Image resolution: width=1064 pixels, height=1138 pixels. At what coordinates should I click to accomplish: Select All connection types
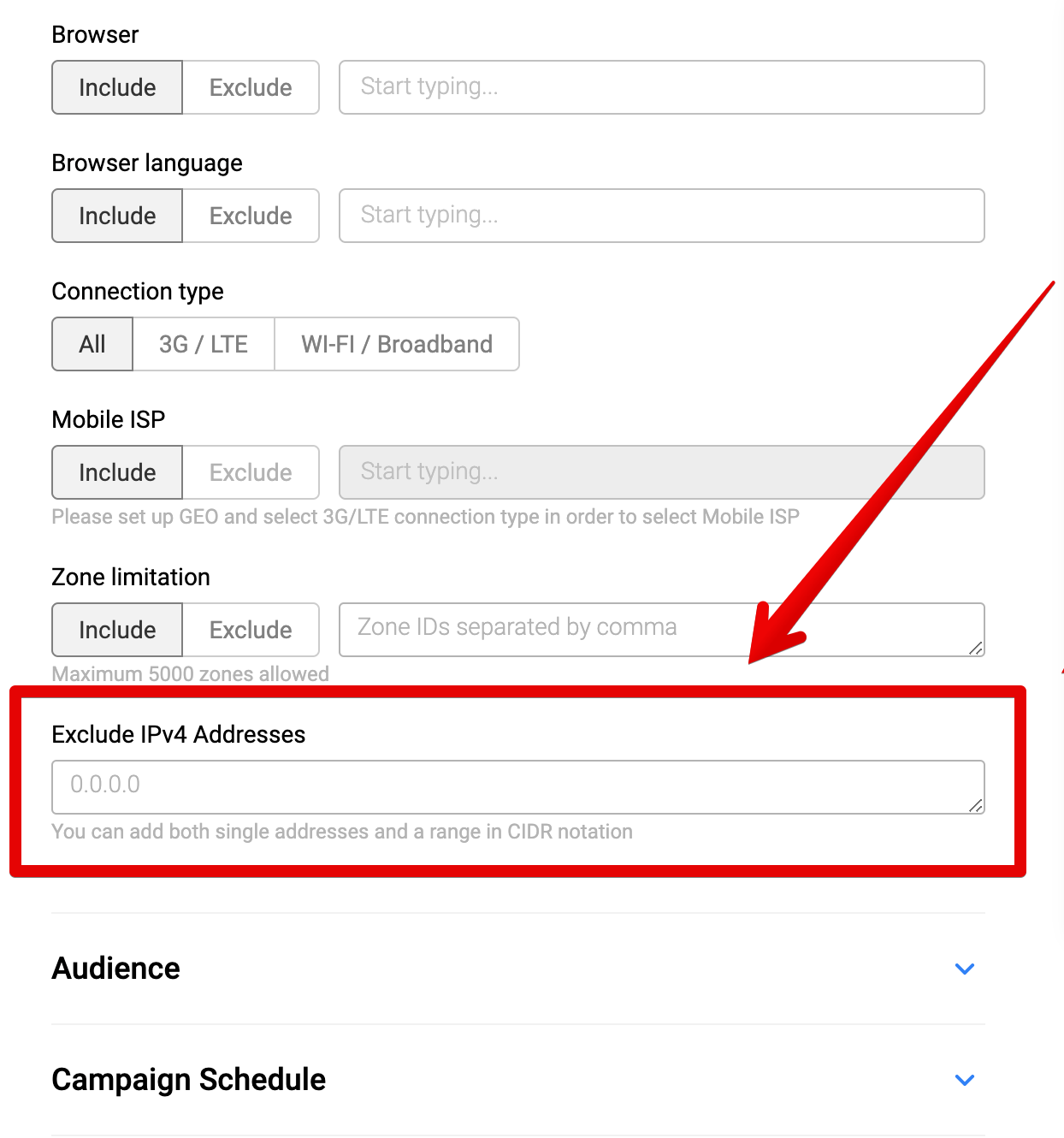pos(92,344)
